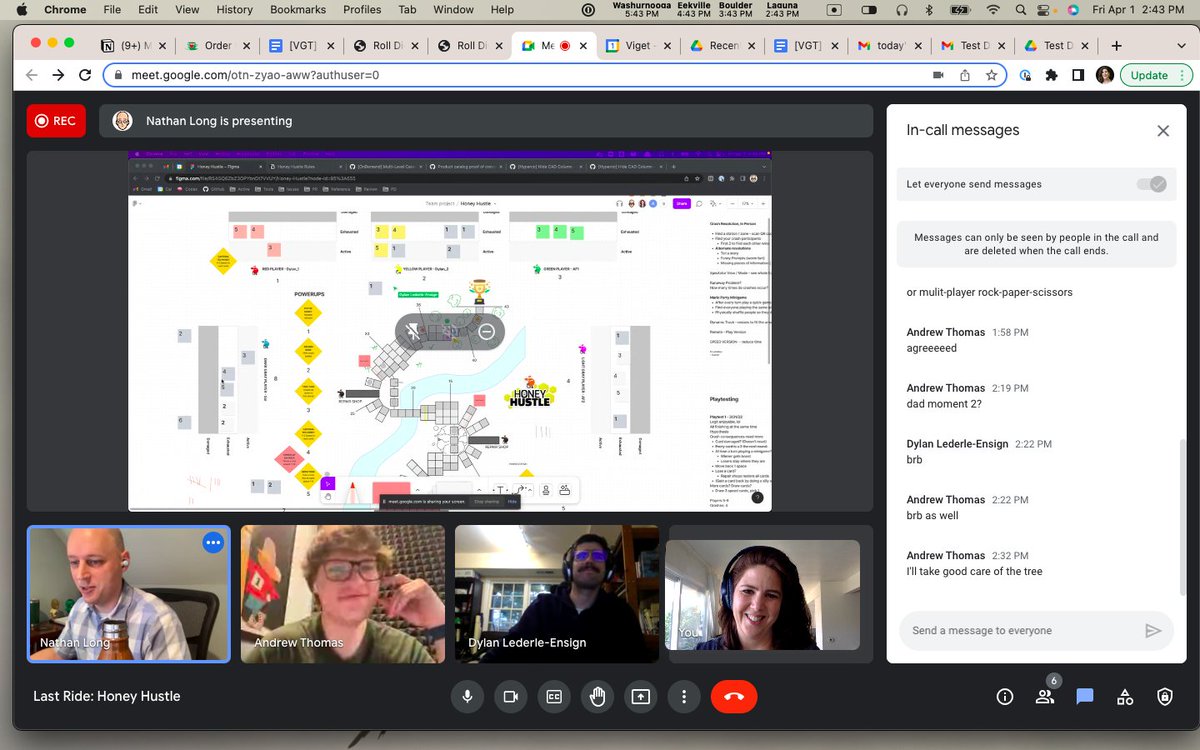Show participants people icon
The height and width of the screenshot is (750, 1200).
pos(1045,697)
